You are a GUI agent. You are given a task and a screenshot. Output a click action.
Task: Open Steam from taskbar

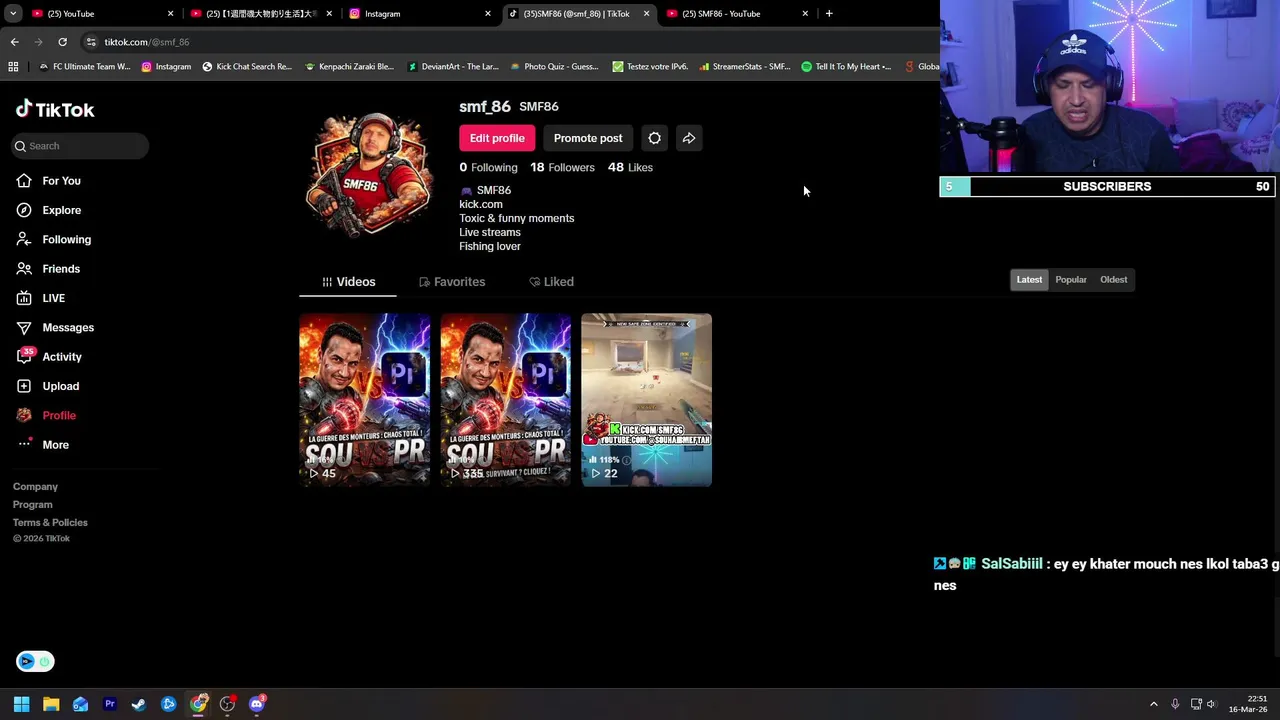tap(139, 704)
